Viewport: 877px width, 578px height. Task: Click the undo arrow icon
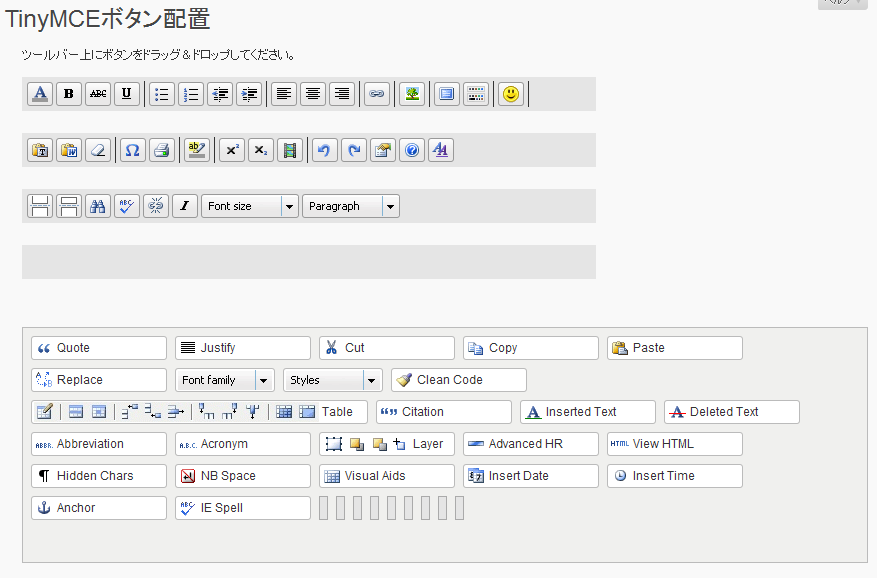coord(324,150)
